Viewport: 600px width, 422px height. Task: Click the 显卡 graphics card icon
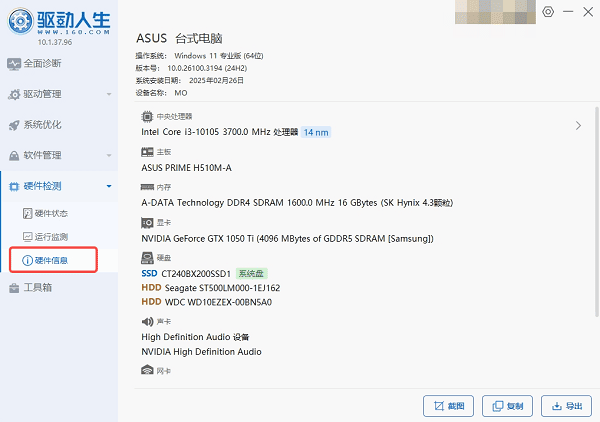147,223
